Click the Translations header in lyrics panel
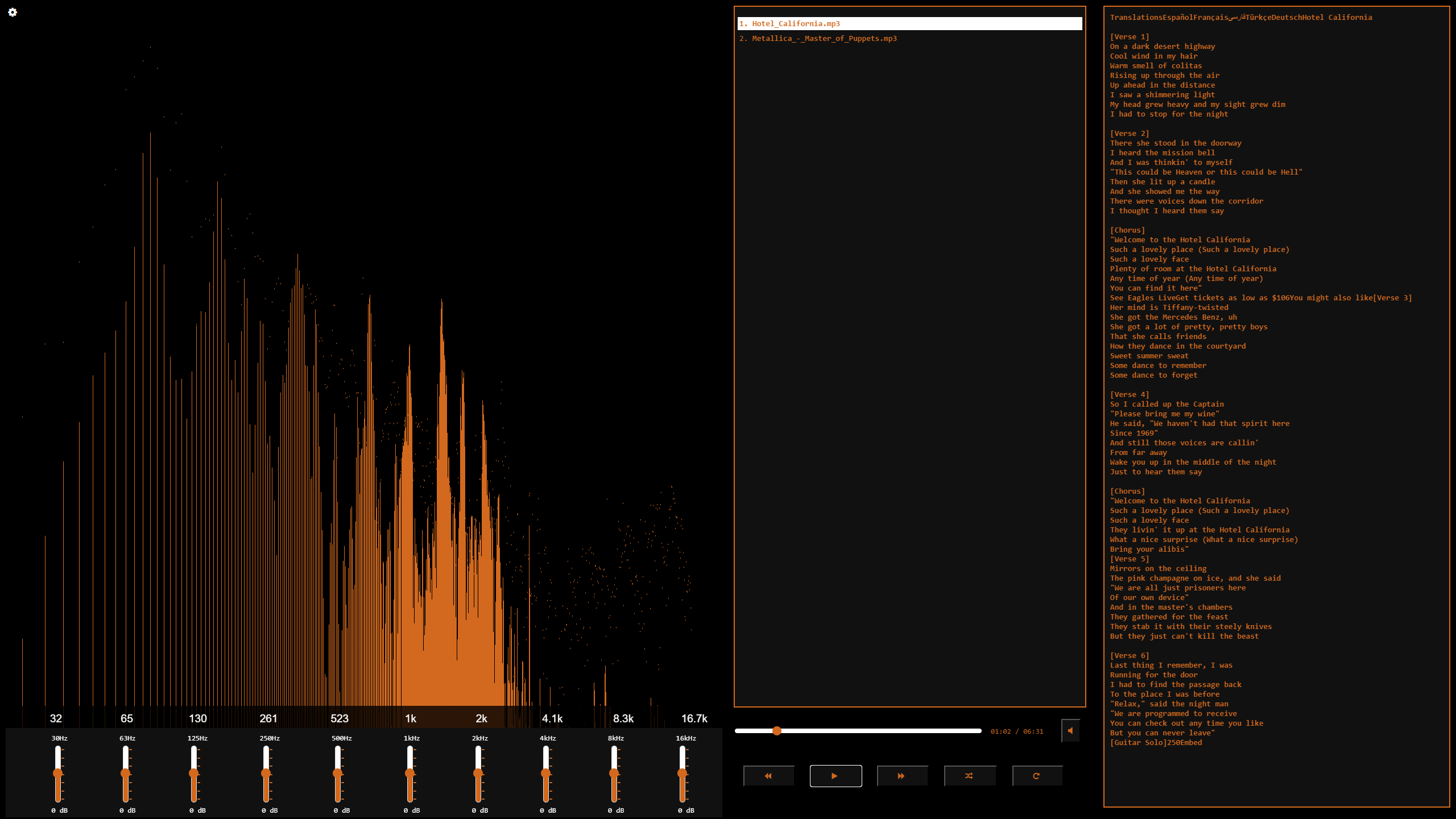This screenshot has width=1456, height=819. click(x=1136, y=17)
